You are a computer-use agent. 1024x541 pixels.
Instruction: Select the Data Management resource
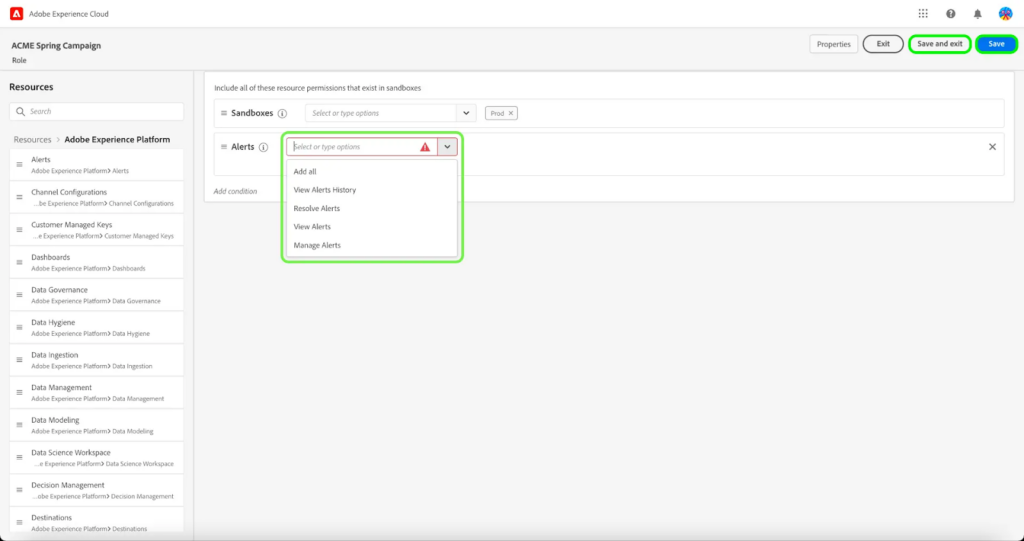tap(97, 393)
